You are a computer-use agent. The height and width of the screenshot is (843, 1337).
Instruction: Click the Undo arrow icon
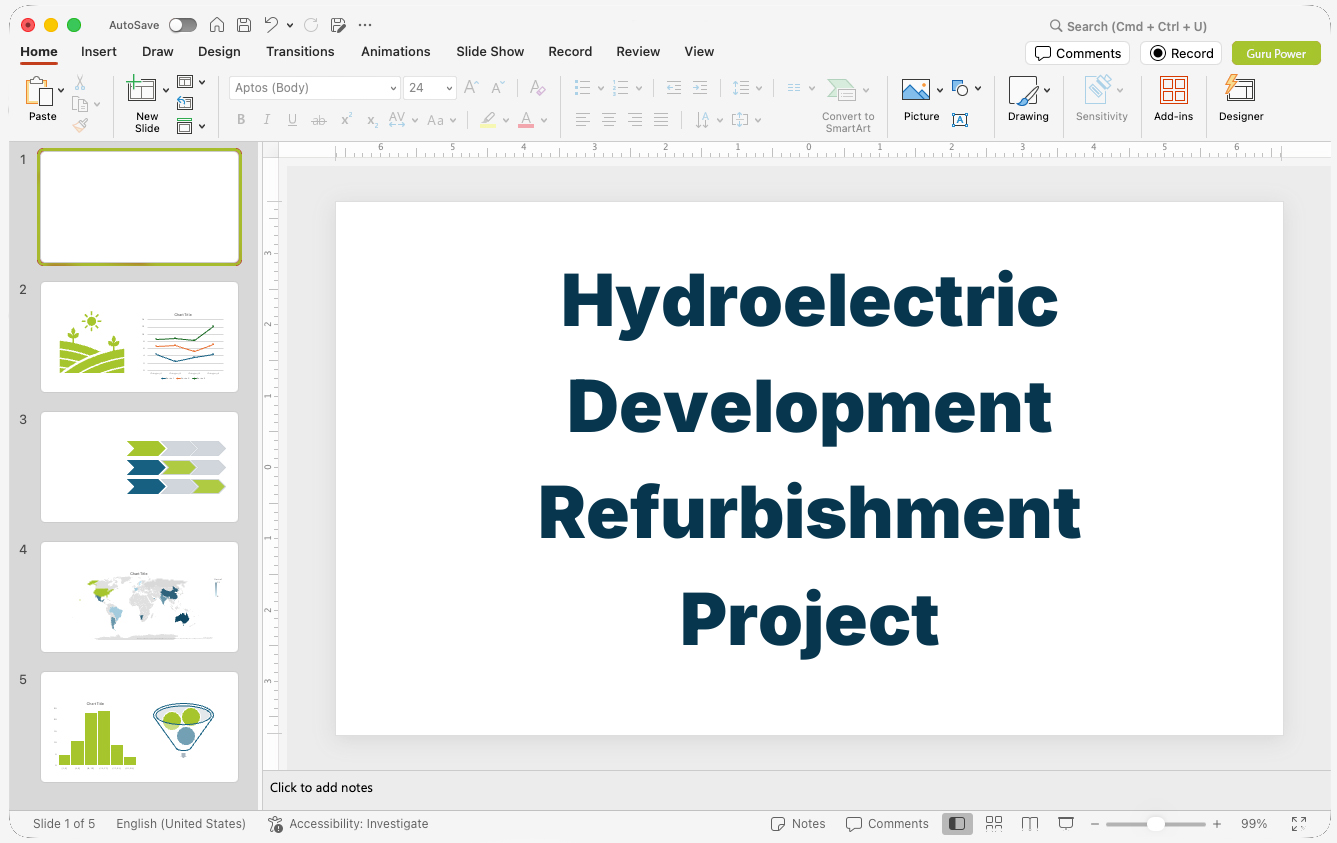[271, 25]
